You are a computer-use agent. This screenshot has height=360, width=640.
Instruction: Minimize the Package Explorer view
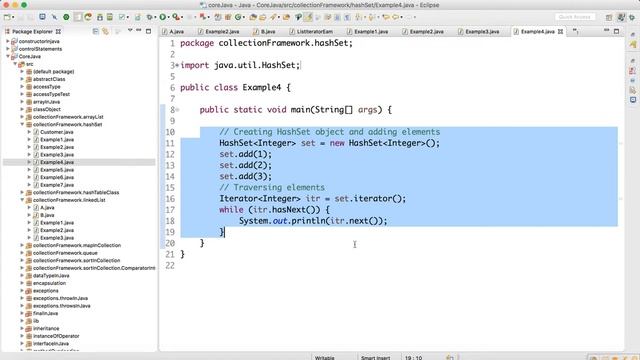click(139, 31)
